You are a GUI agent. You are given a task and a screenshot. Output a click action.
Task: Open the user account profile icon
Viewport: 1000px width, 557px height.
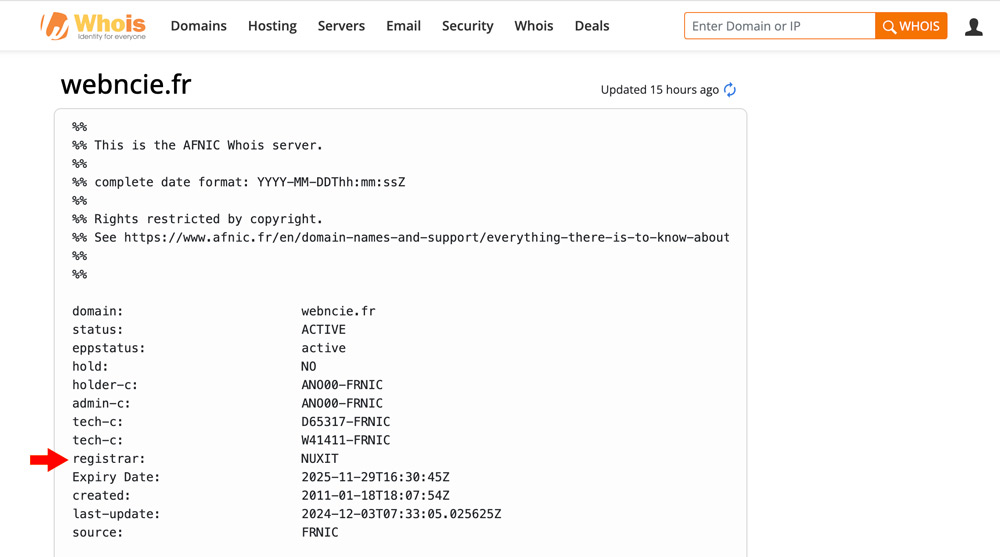pyautogui.click(x=973, y=27)
